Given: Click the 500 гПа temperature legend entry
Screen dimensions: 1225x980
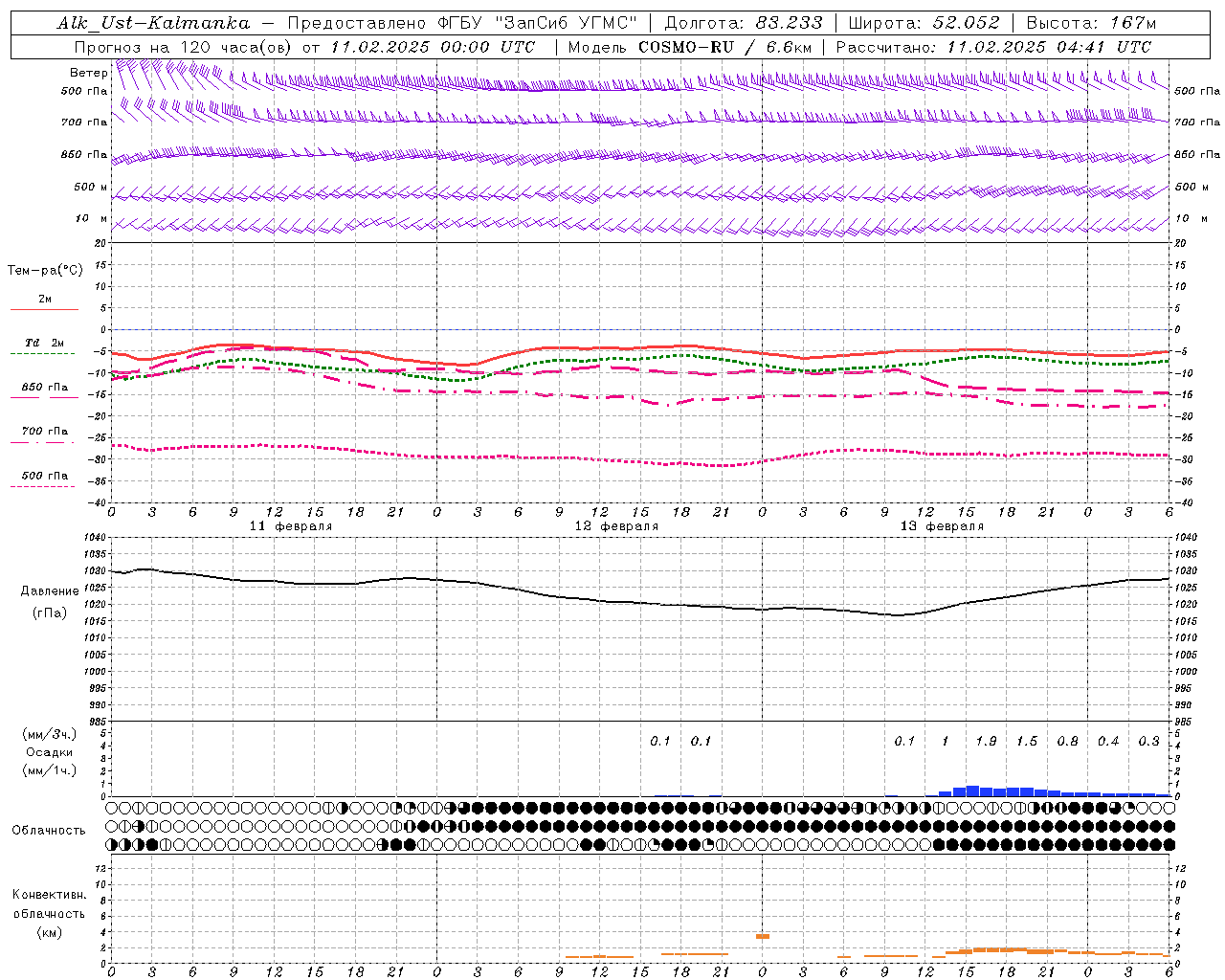Looking at the screenshot, I should tap(45, 476).
